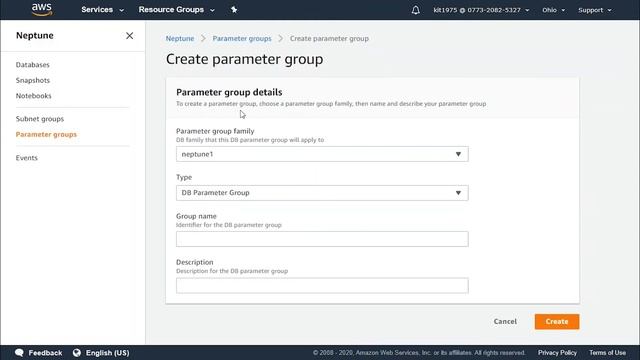Click the Feedback link in footer
Image resolution: width=640 pixels, height=360 pixels.
point(45,353)
